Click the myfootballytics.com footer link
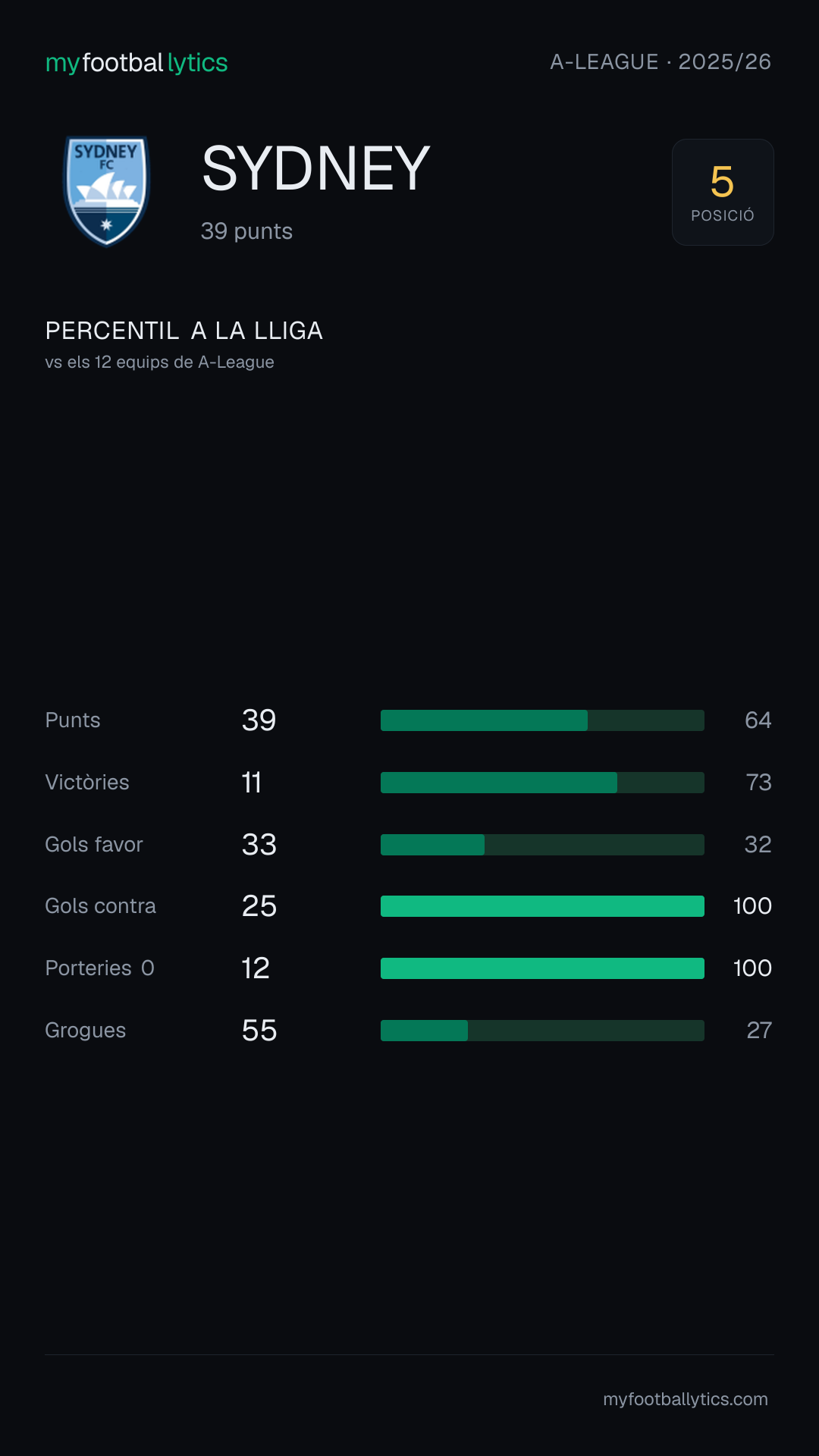The width and height of the screenshot is (819, 1456). pyautogui.click(x=686, y=1399)
